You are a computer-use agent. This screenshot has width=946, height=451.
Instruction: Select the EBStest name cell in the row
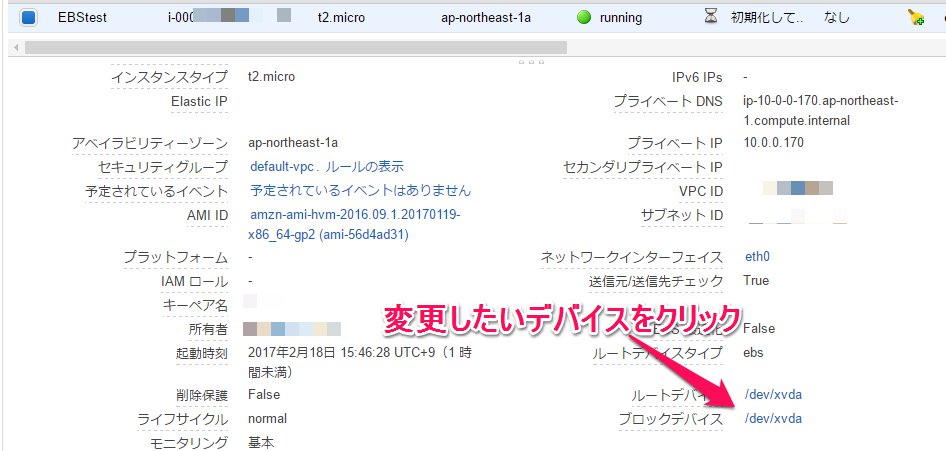pyautogui.click(x=83, y=17)
